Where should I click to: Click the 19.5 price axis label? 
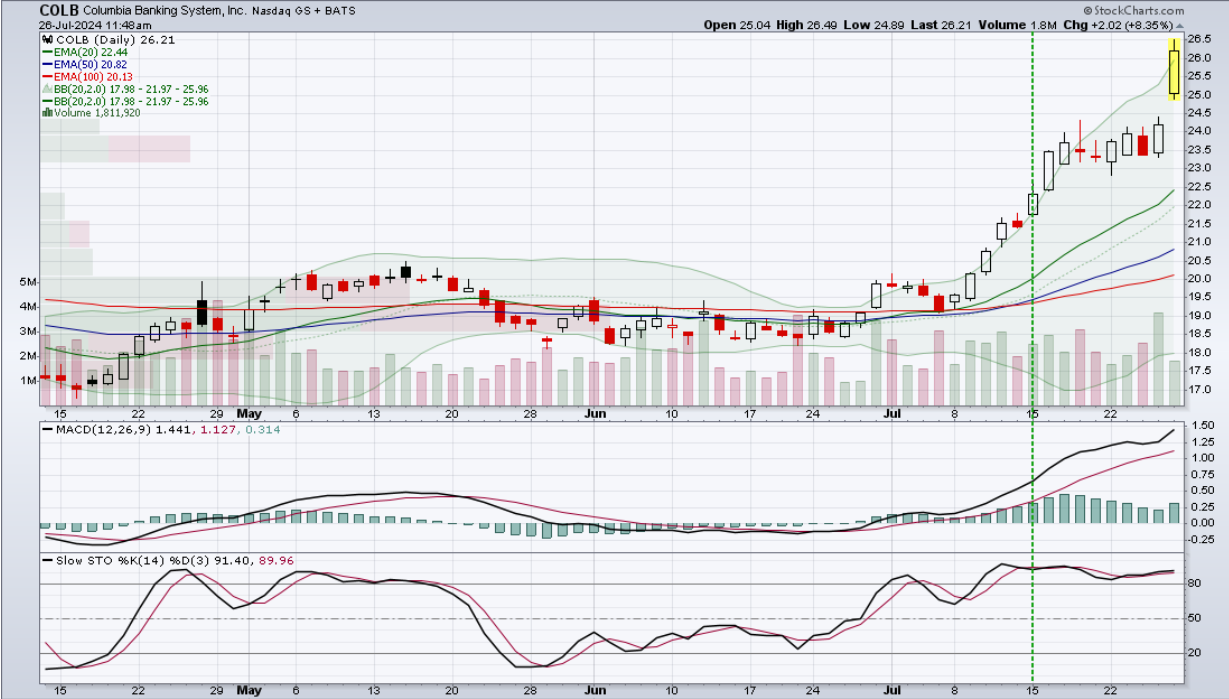[x=1201, y=298]
